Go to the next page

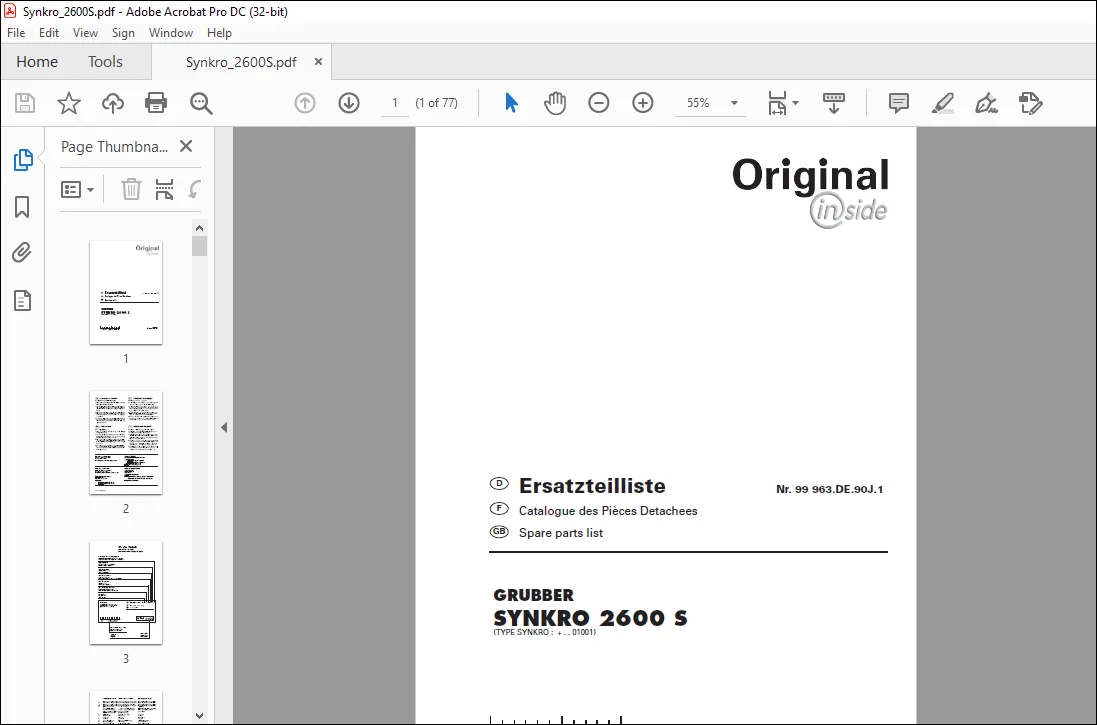(349, 103)
